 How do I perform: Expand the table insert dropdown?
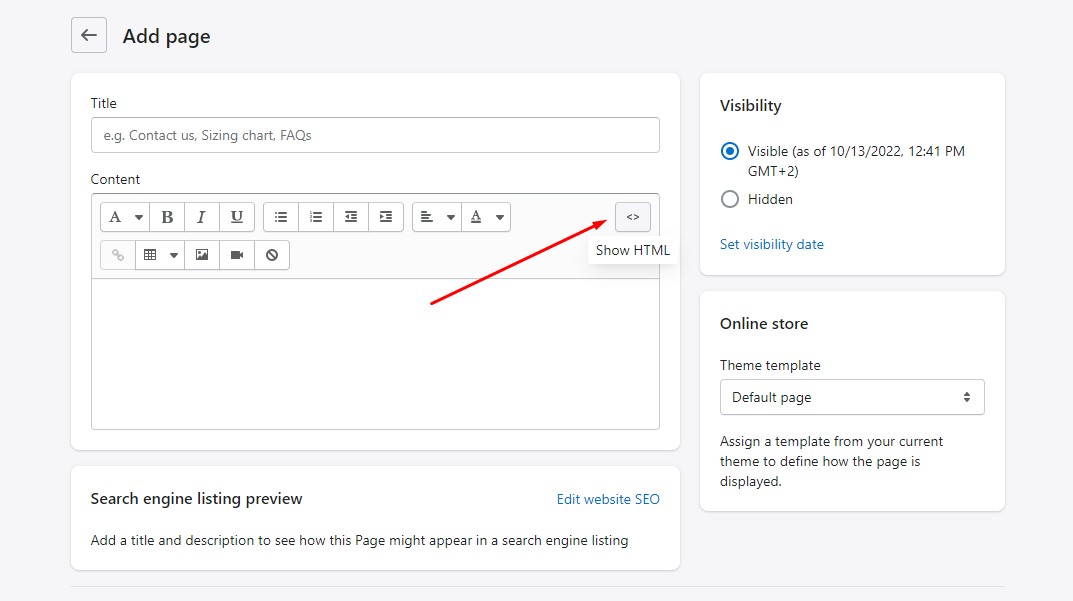point(172,254)
